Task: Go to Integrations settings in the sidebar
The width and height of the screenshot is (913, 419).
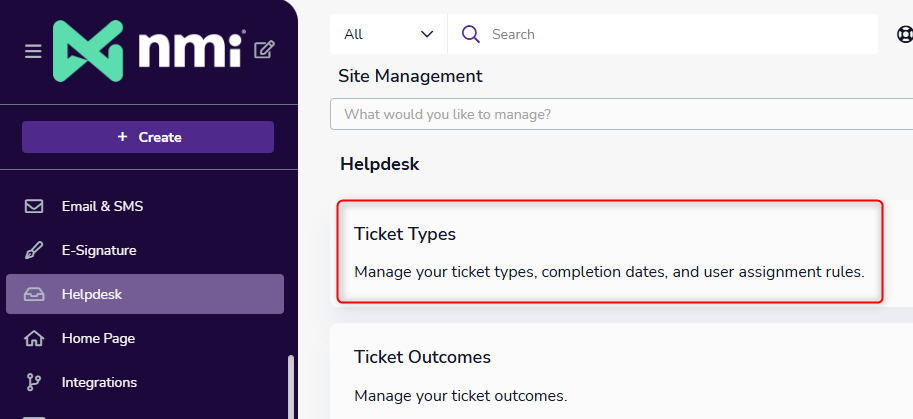Action: pos(99,382)
